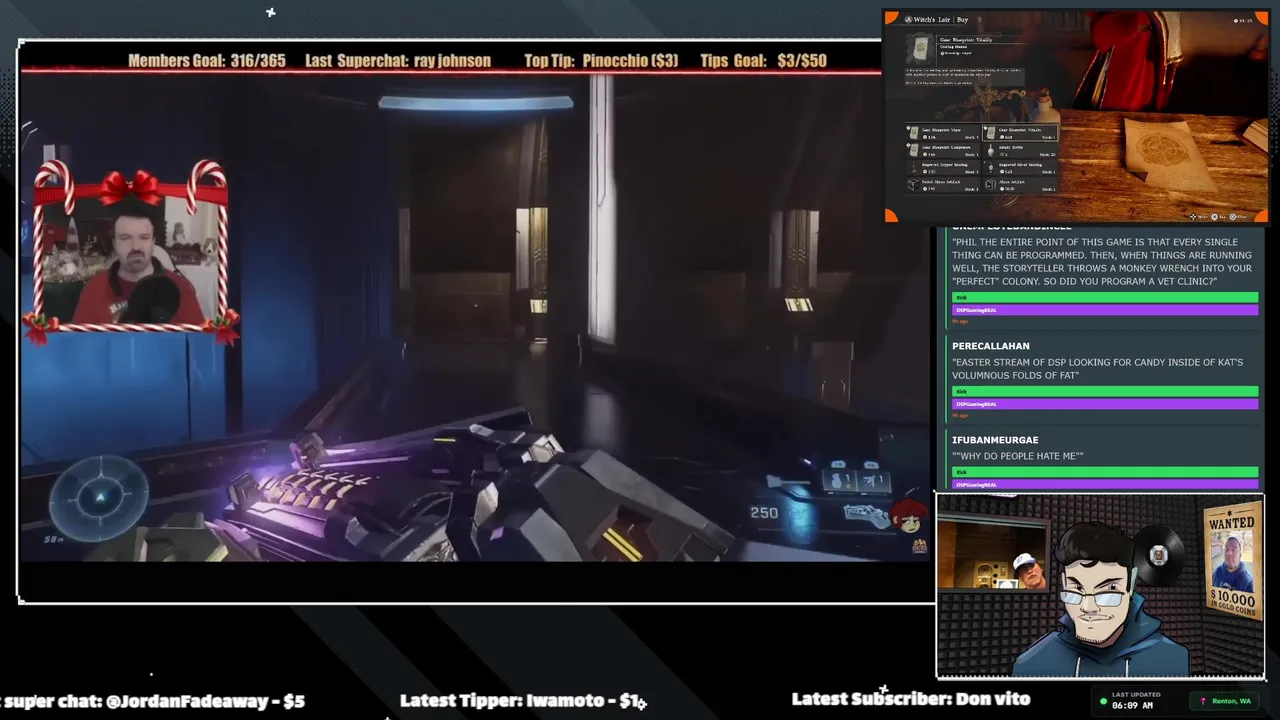Click the PERECALLAHAN username in chat
Image resolution: width=1280 pixels, height=720 pixels.
991,346
